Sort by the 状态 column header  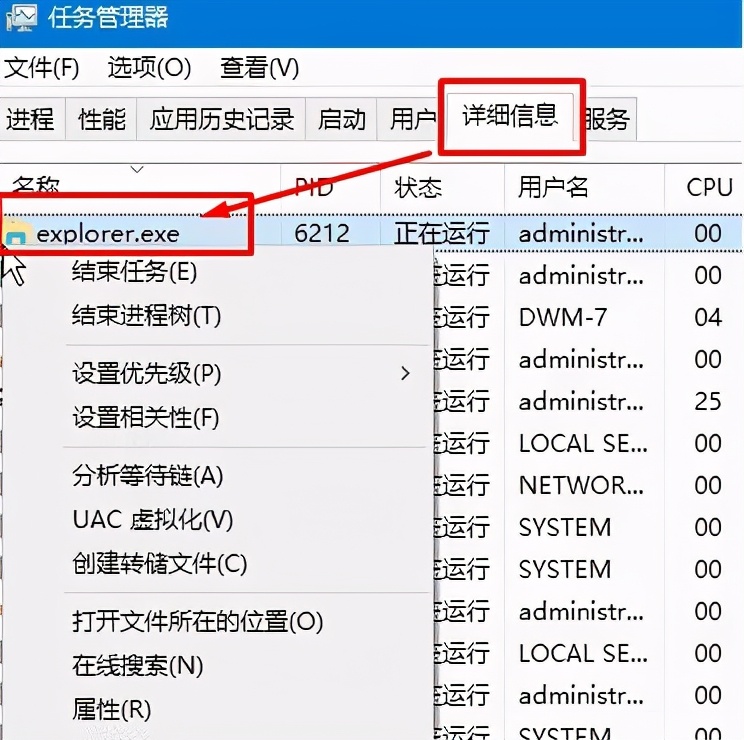click(442, 187)
